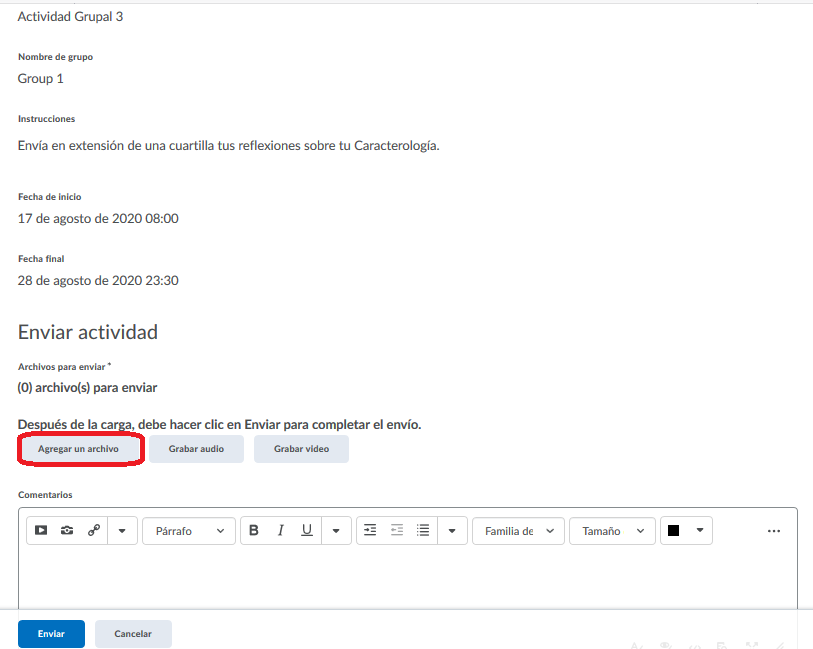
Task: Open the Tamaño font size dropdown
Action: (x=612, y=531)
